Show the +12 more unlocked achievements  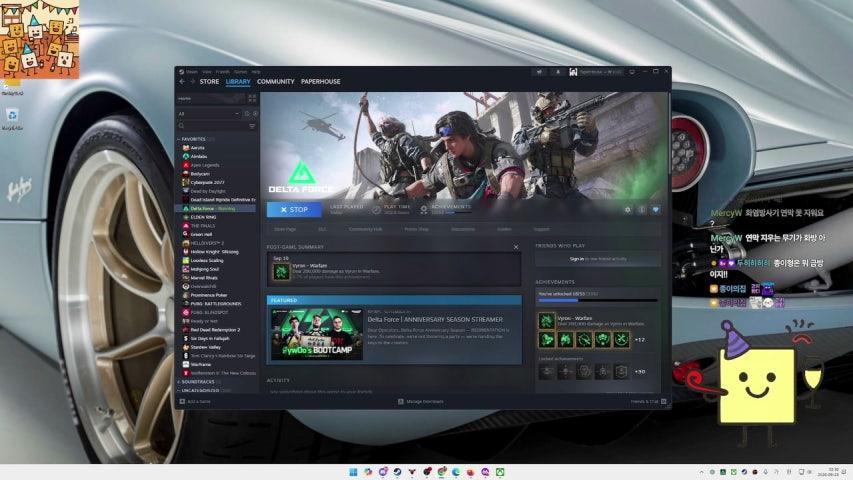coord(640,340)
